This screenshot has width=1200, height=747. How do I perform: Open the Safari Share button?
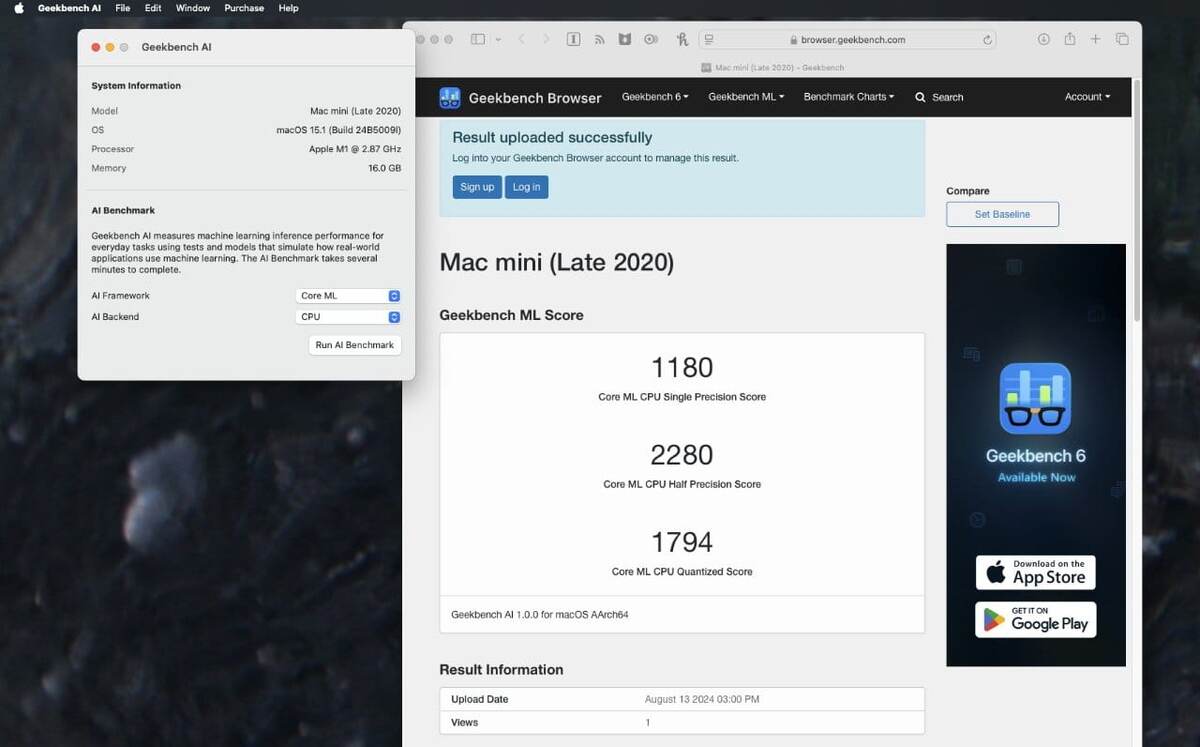(1070, 39)
